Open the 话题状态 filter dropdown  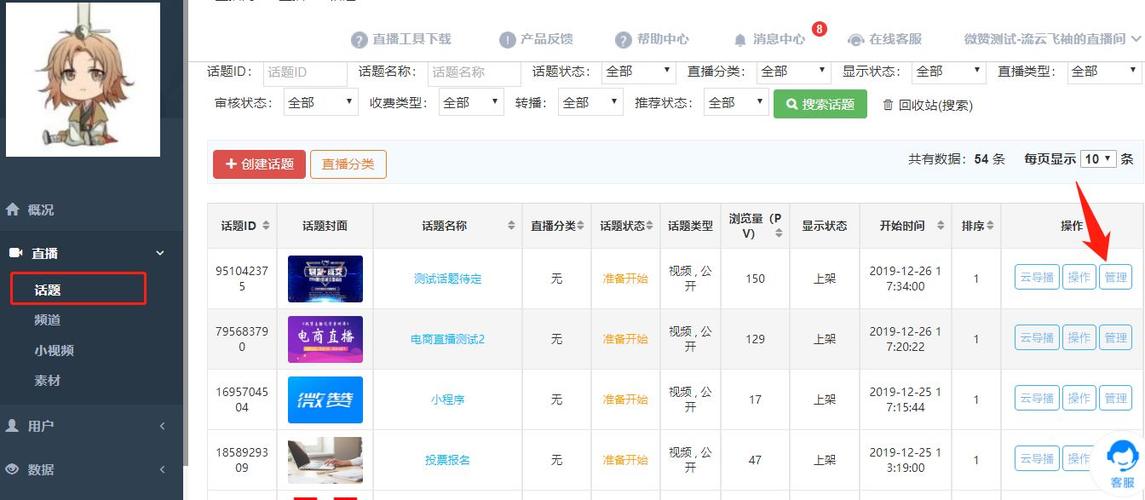click(x=638, y=72)
